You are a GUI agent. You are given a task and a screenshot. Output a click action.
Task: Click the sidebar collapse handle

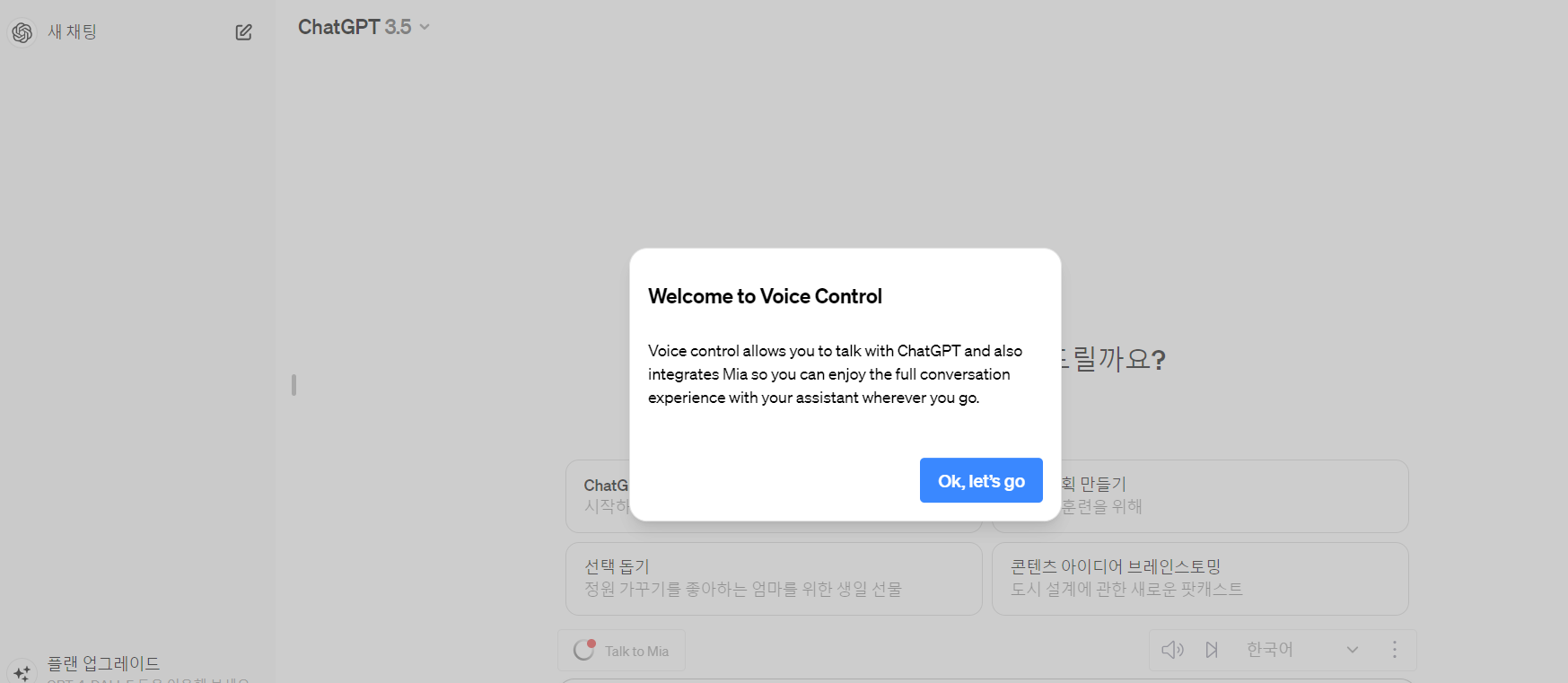point(293,385)
